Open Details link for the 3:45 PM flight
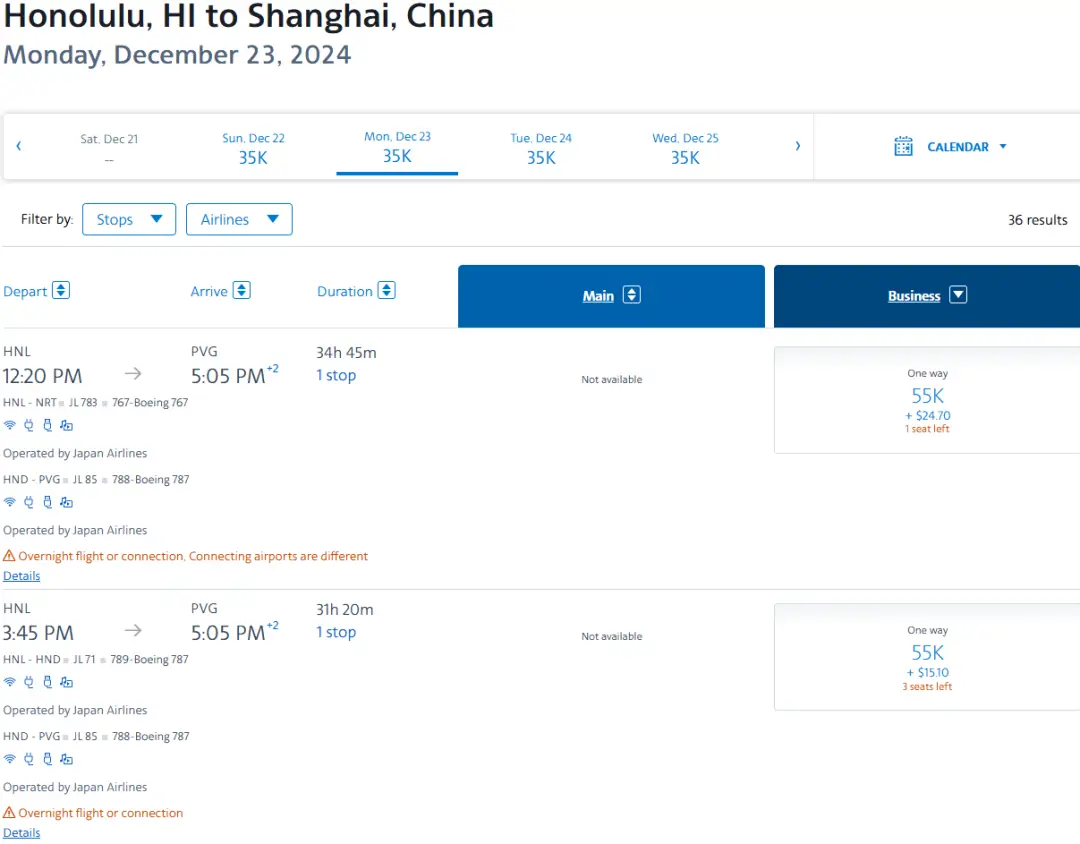 21,833
